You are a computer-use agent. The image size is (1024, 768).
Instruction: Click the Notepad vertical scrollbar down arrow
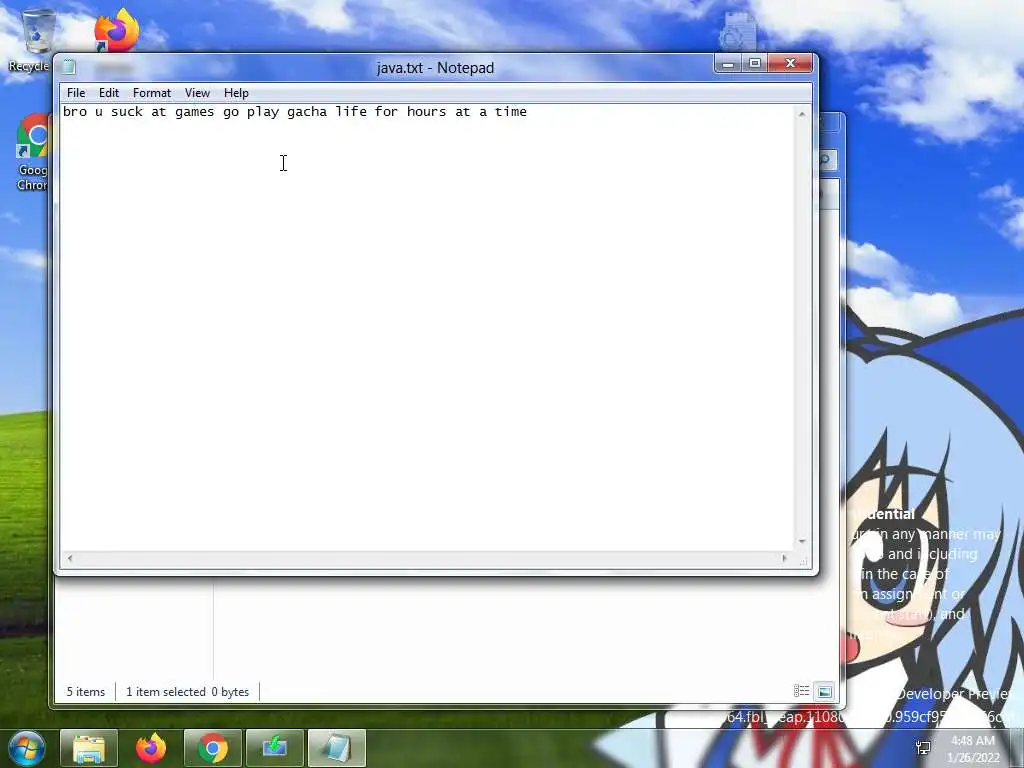click(x=802, y=542)
